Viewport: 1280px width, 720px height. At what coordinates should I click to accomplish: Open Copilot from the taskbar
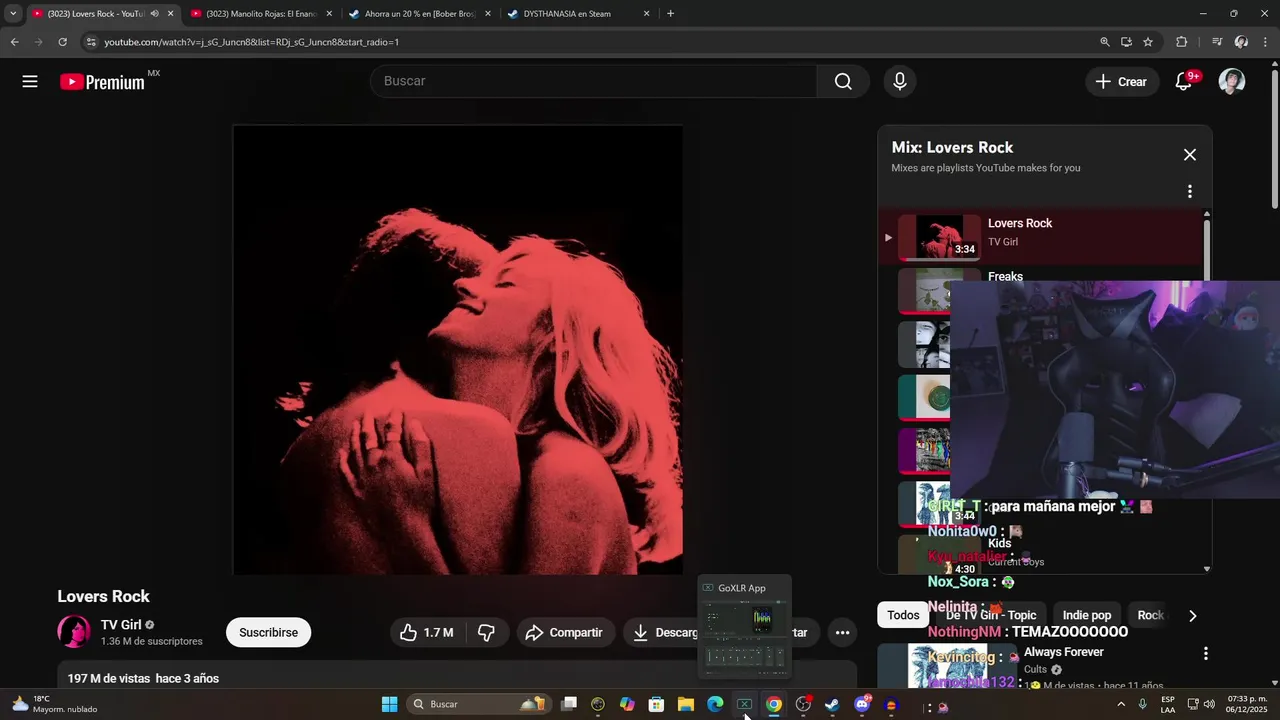click(627, 705)
